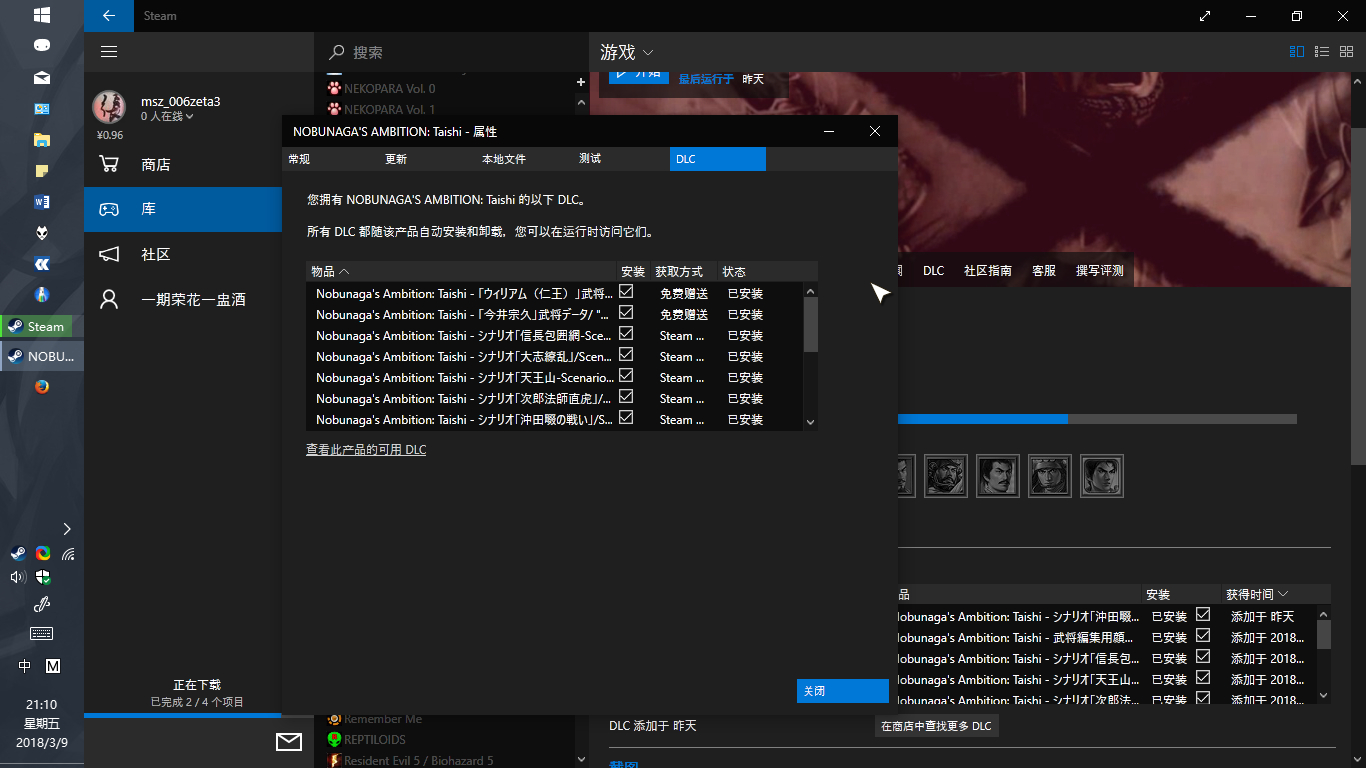The height and width of the screenshot is (768, 1366).
Task: Open File Explorer from the taskbar
Action: click(x=42, y=139)
